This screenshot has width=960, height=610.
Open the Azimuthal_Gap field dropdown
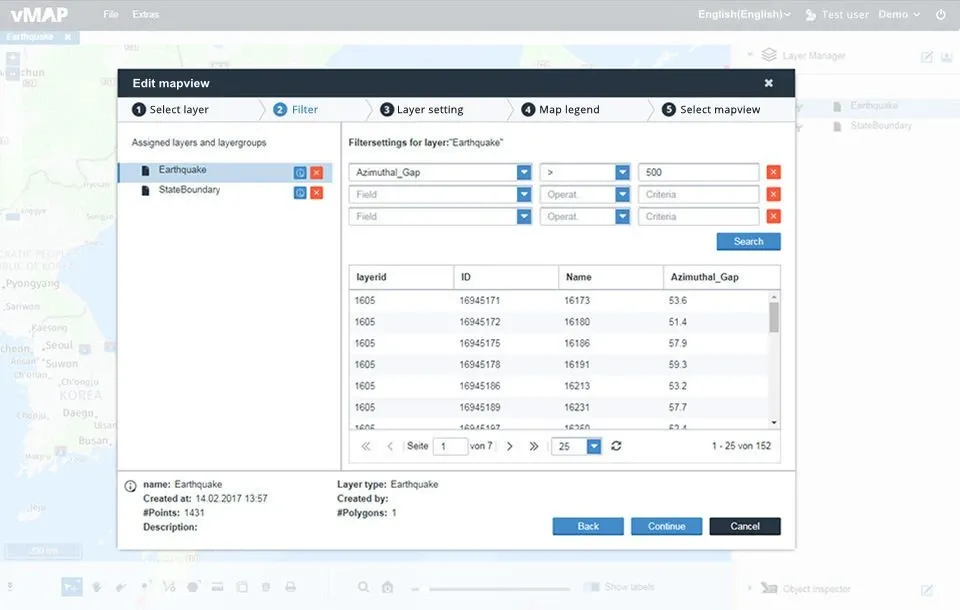(x=523, y=172)
